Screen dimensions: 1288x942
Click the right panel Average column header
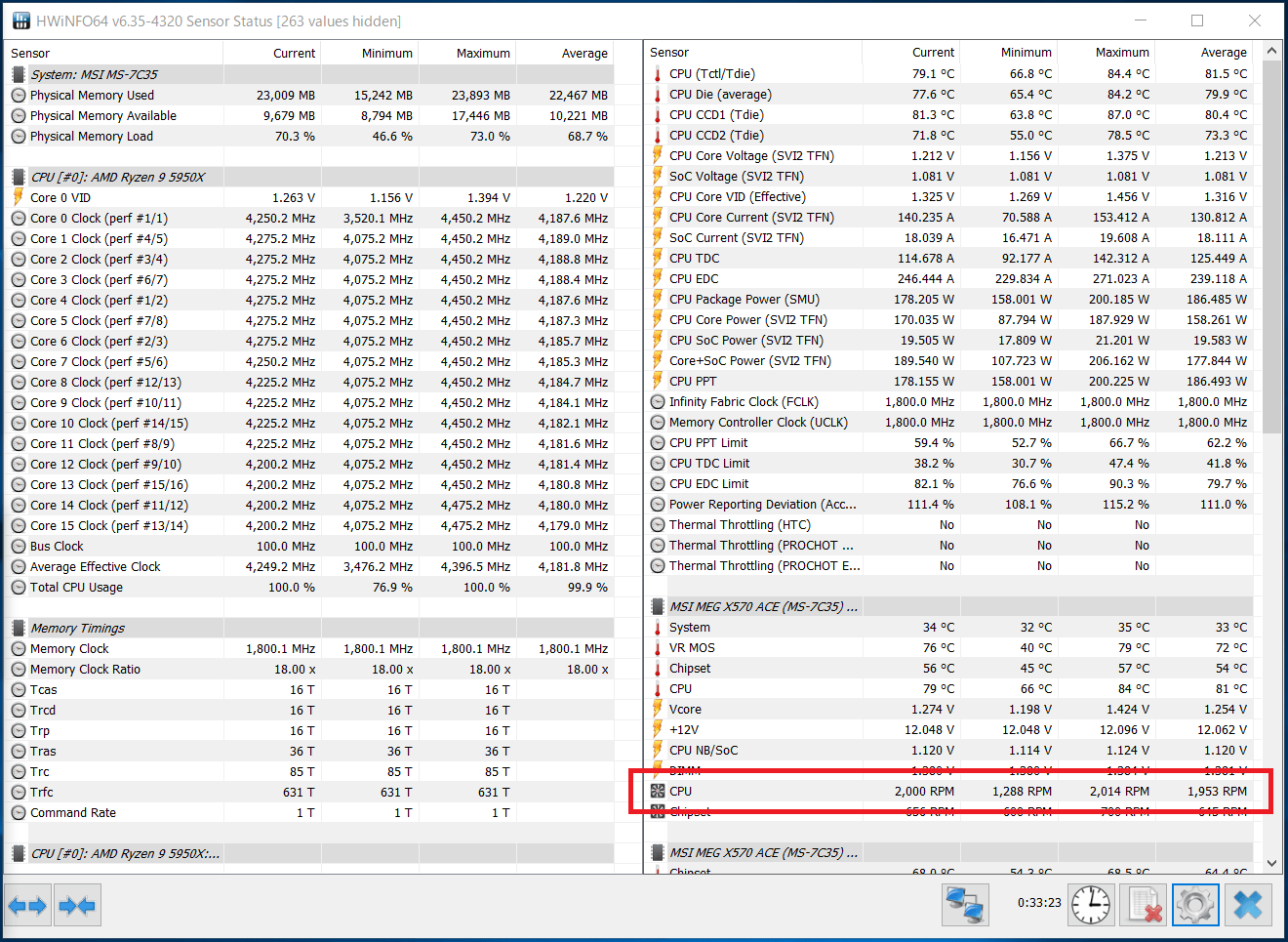1203,52
